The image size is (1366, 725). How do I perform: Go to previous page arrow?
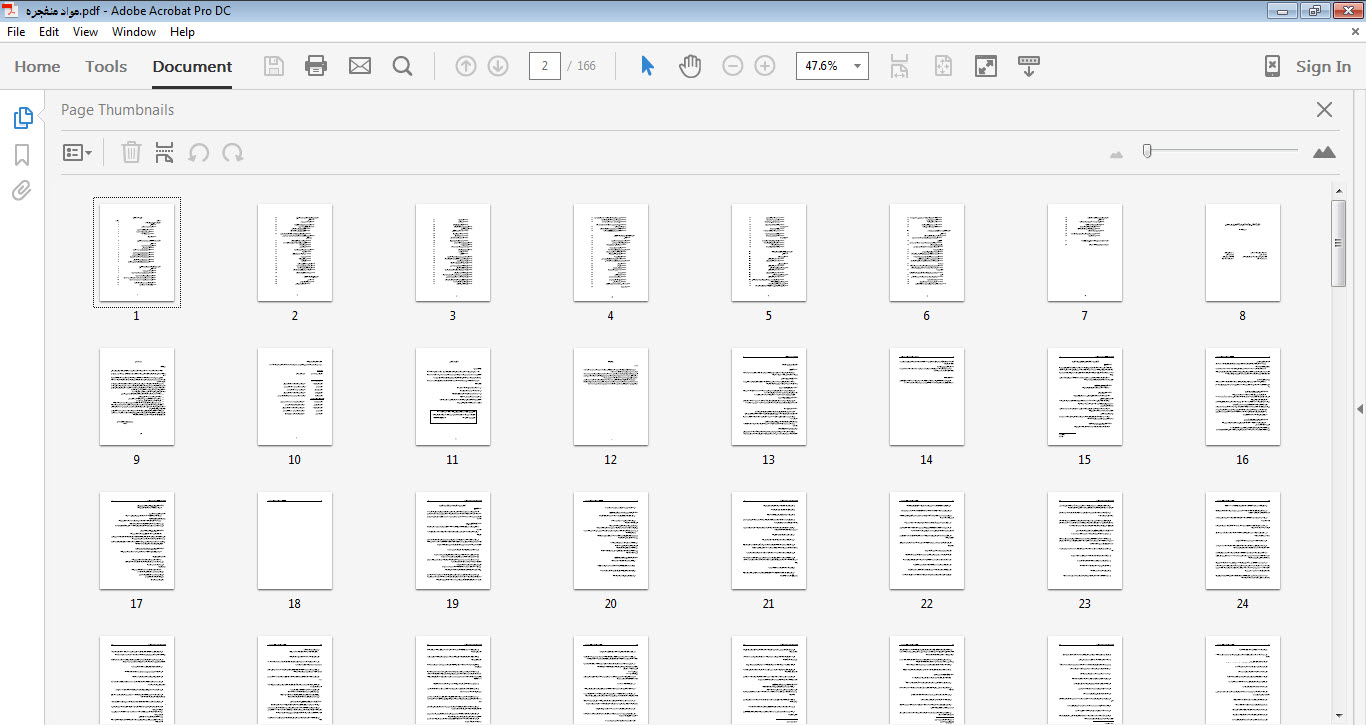click(x=466, y=66)
